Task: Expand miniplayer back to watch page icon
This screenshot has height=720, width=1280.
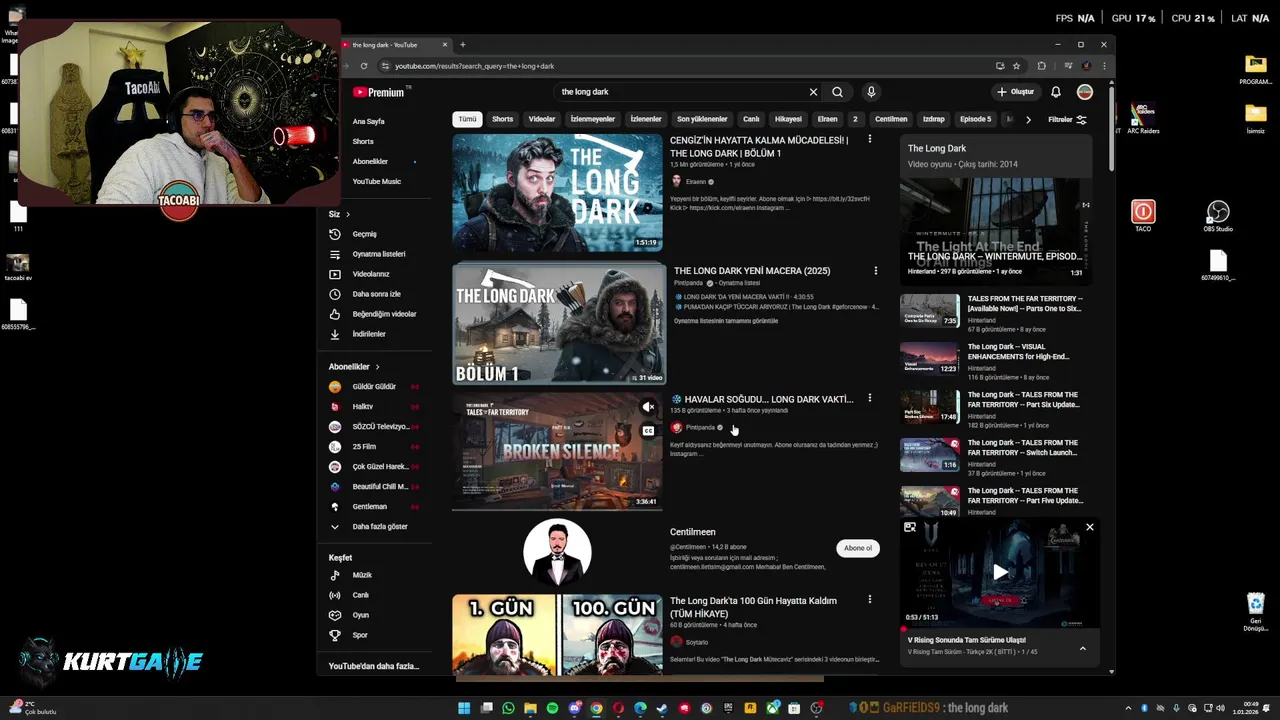Action: coord(910,527)
